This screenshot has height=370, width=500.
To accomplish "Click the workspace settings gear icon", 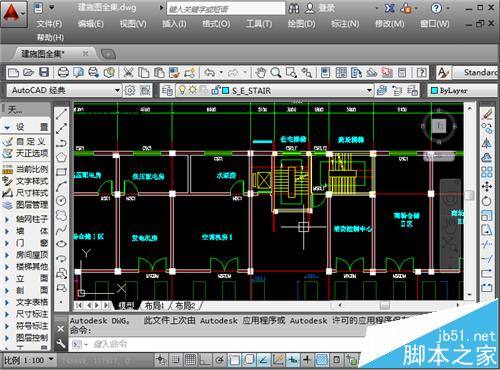I will [x=130, y=90].
